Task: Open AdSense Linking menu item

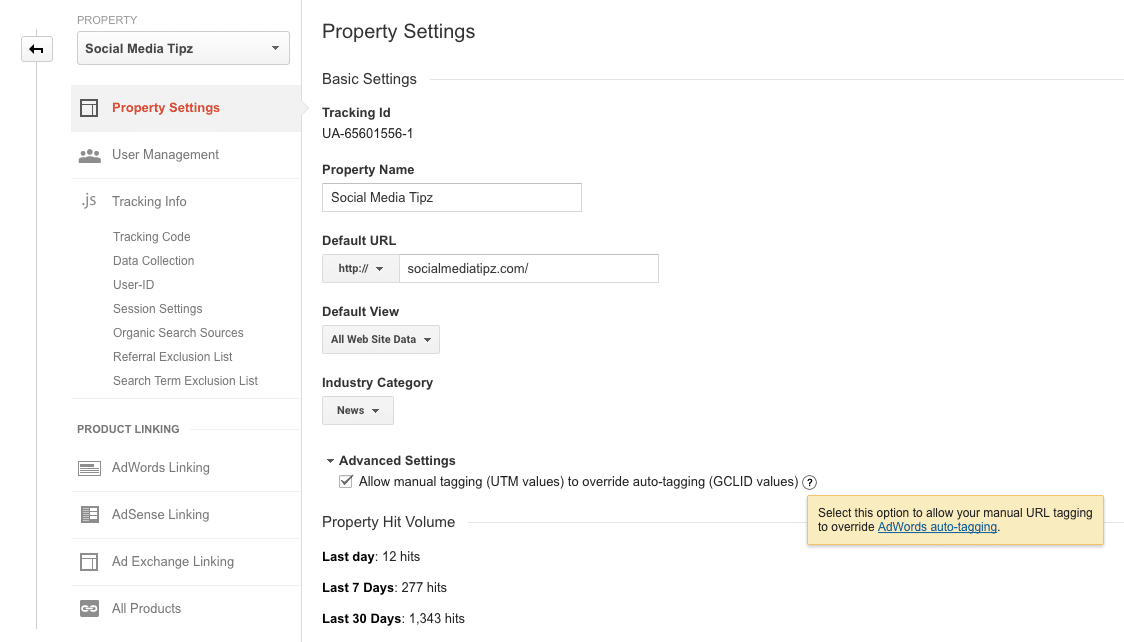Action: click(x=186, y=514)
